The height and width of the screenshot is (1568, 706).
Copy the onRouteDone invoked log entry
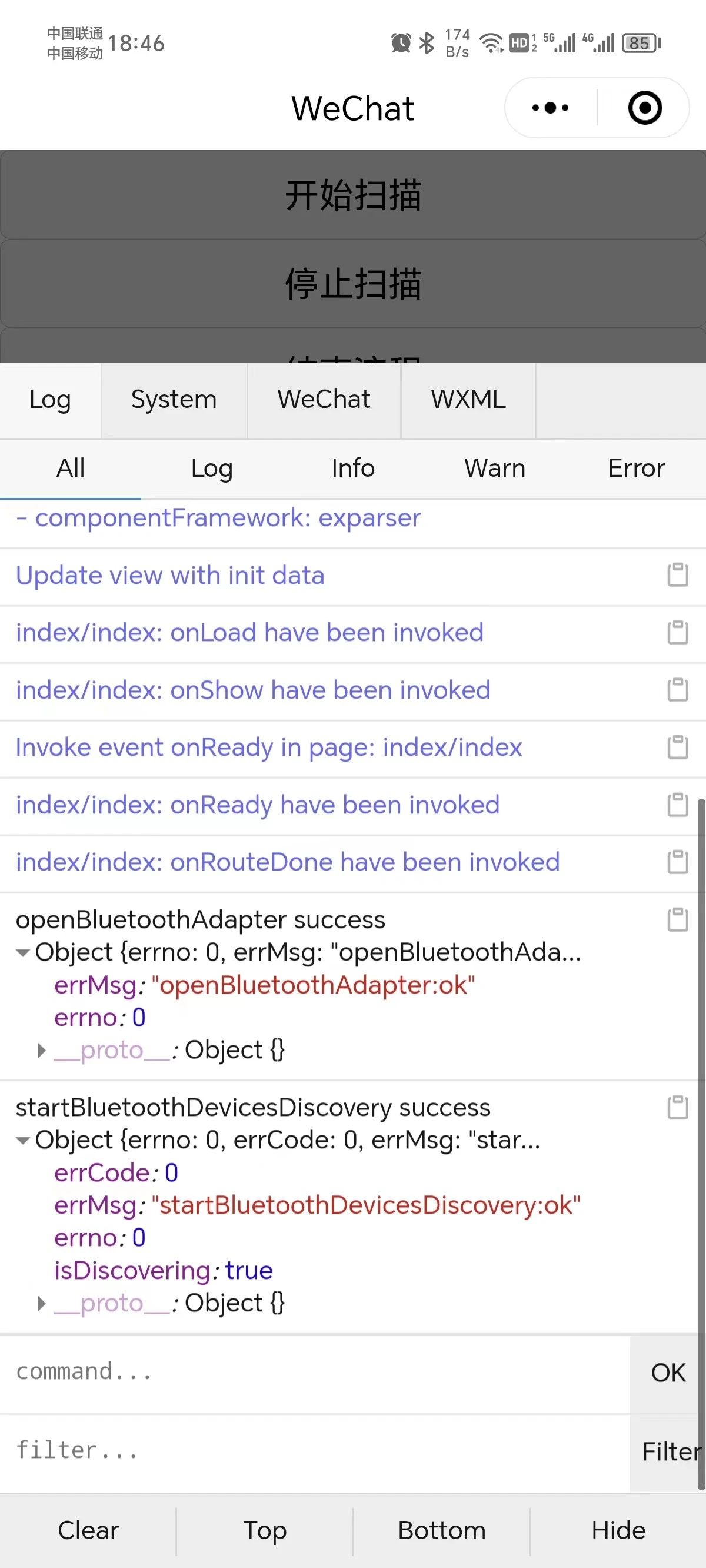(677, 862)
